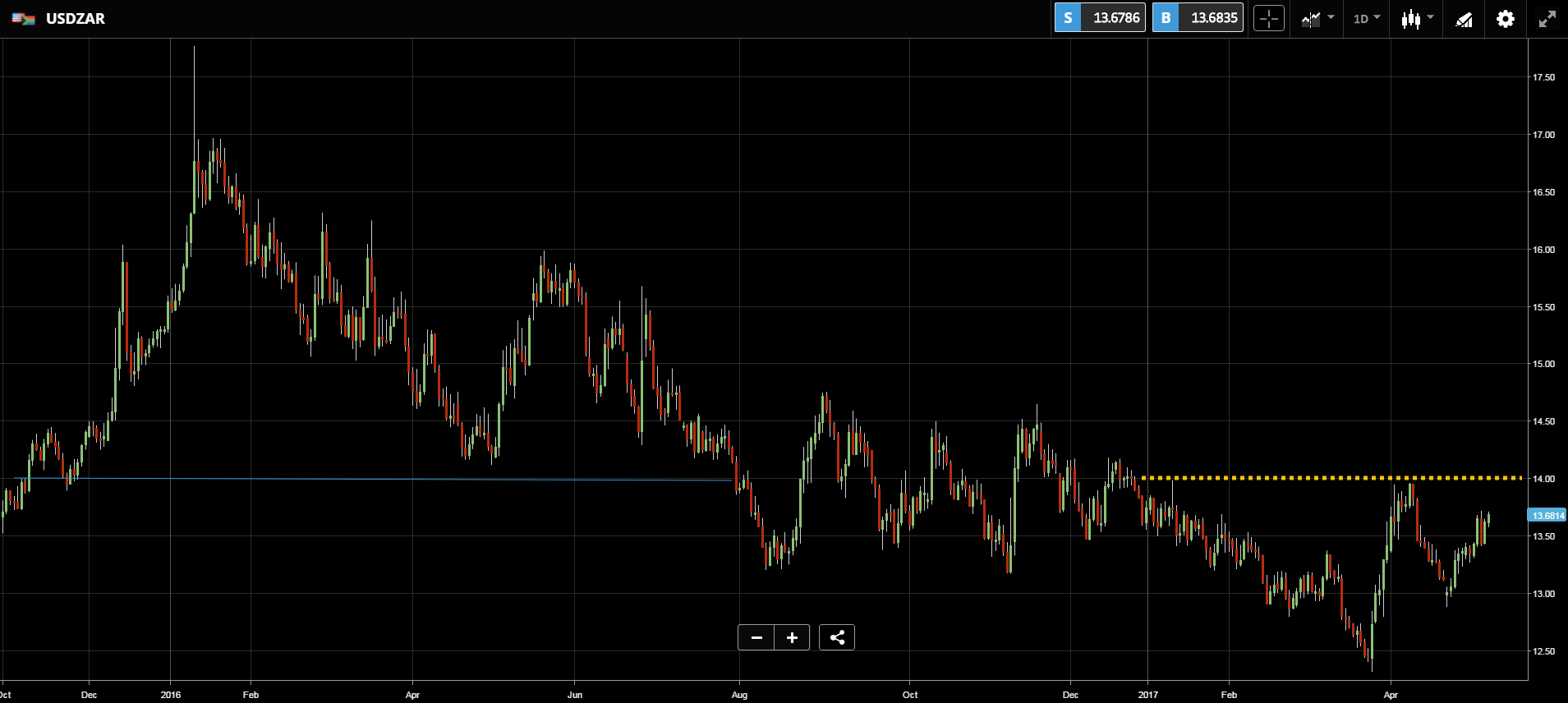The image size is (1568, 703).
Task: Click the Buy button at 13.6835
Action: (x=1198, y=18)
